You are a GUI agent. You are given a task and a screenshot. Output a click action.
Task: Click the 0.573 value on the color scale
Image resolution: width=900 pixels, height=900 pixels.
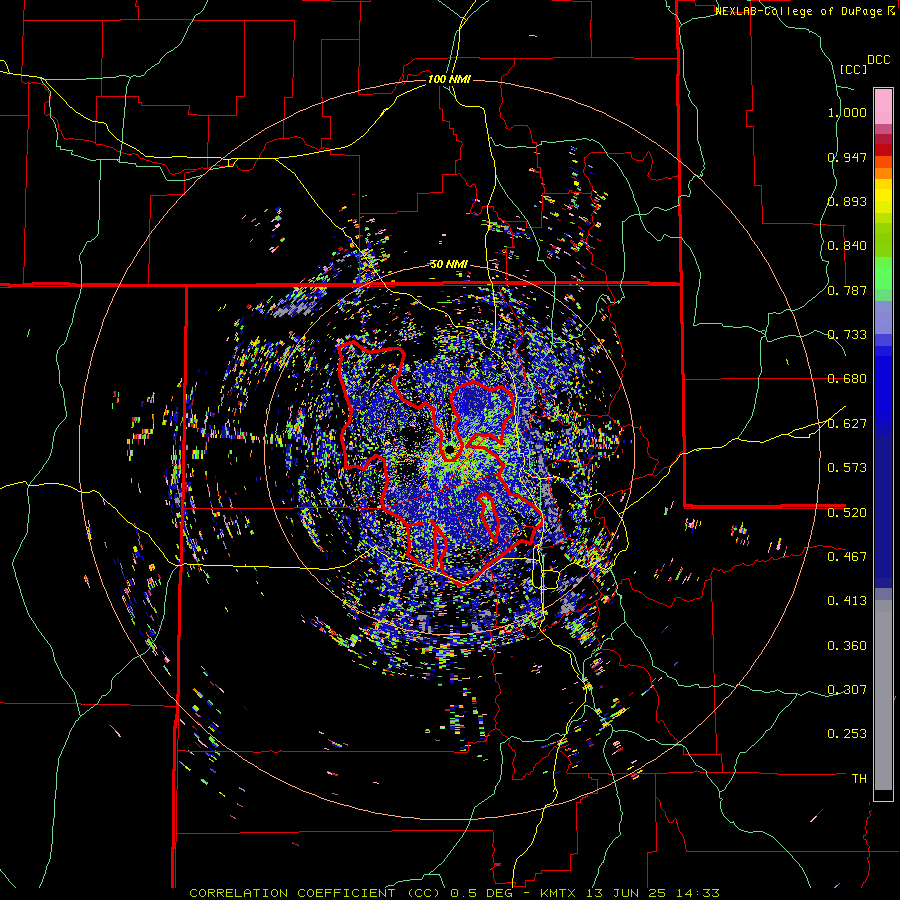pos(847,468)
